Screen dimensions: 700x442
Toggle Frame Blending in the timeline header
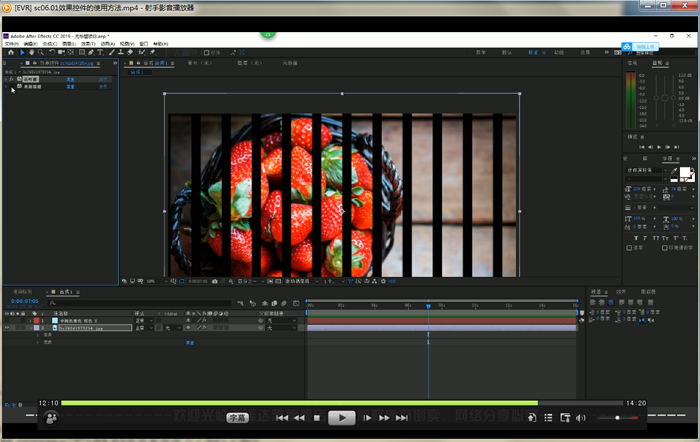[x=274, y=304]
